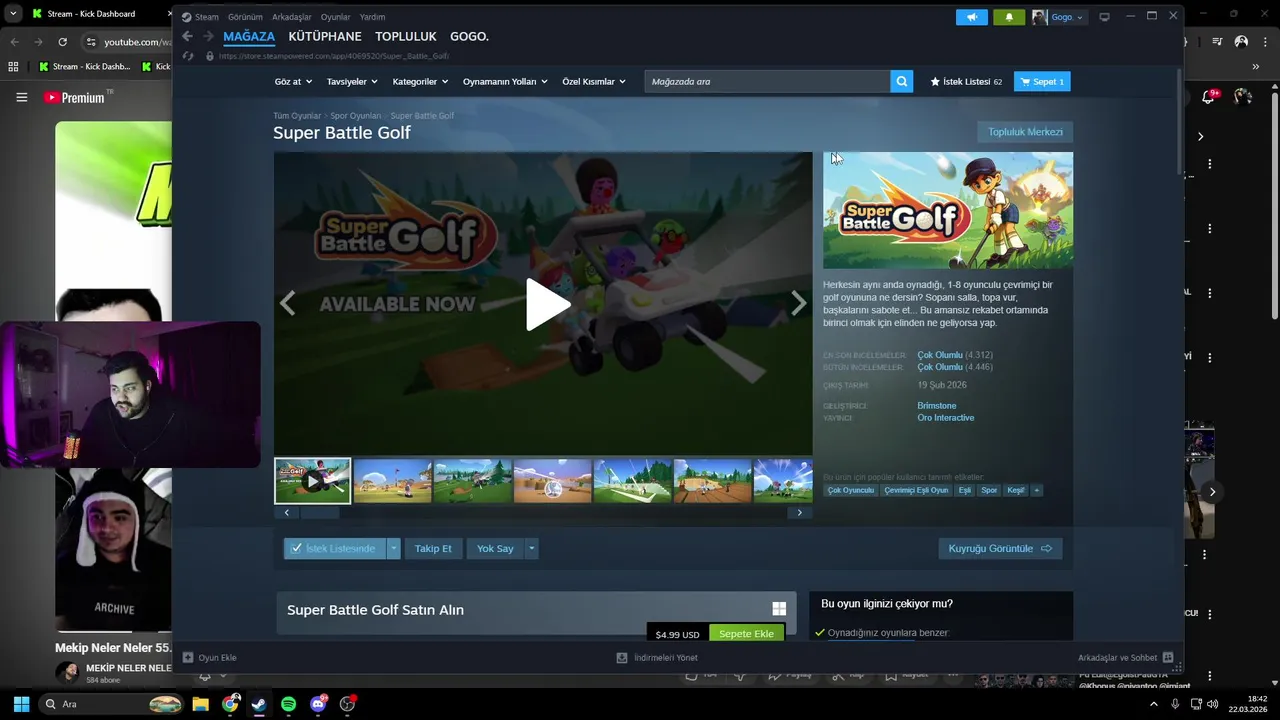The image size is (1280, 720).
Task: Click the YouTube Premium logo
Action: pos(74,97)
